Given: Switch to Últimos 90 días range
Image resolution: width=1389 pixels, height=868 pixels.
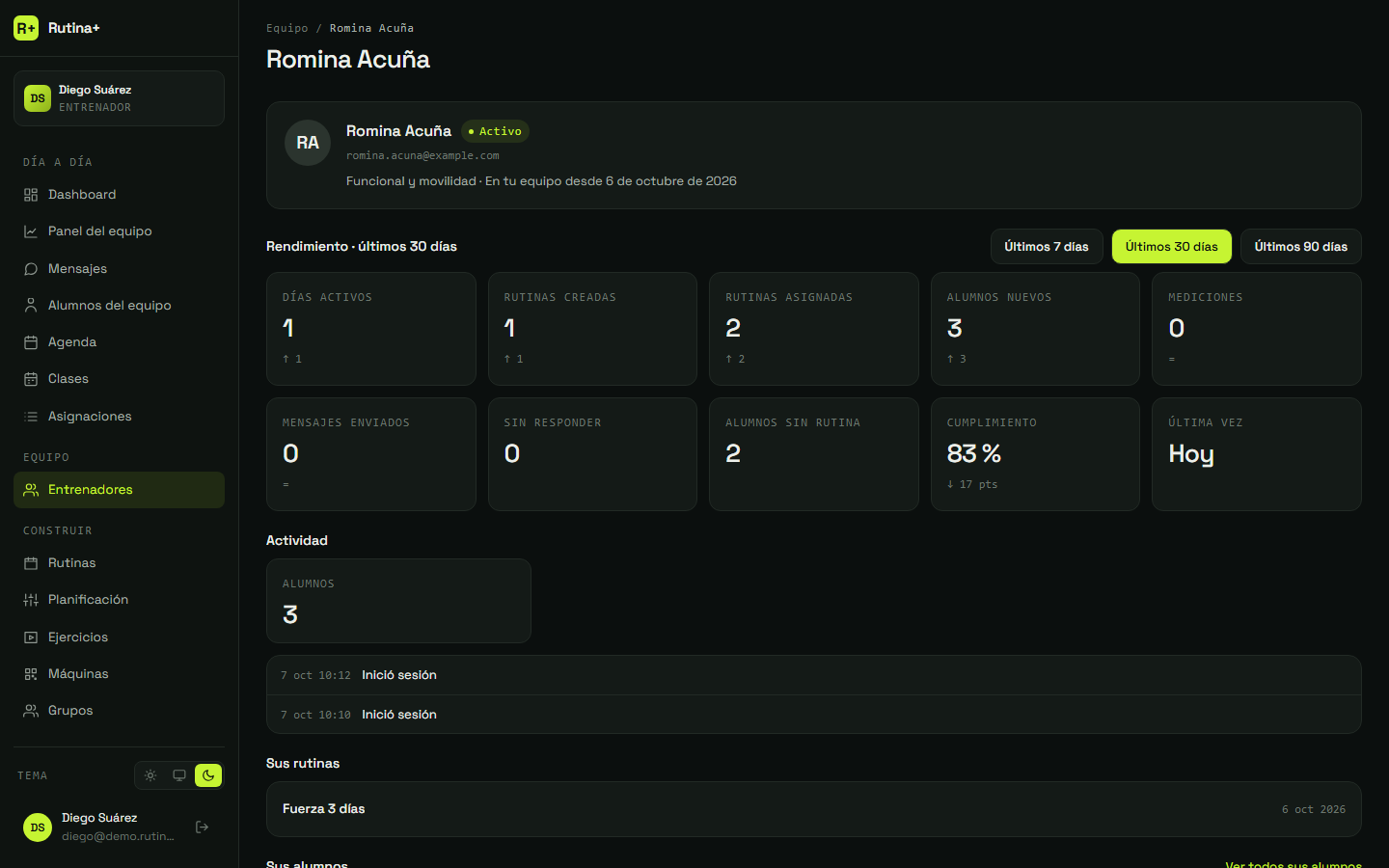Looking at the screenshot, I should (x=1301, y=247).
